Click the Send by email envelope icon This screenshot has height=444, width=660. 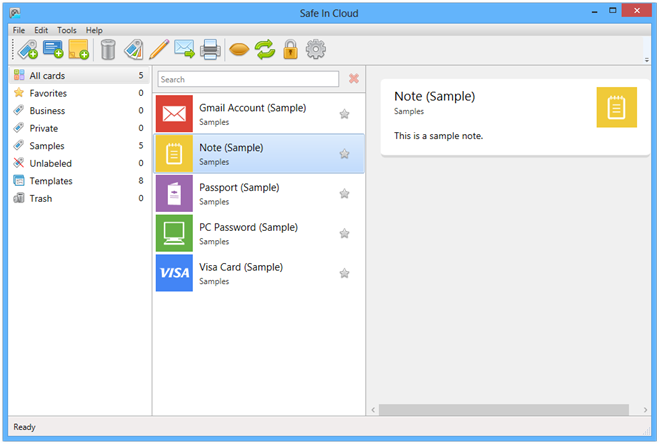[x=184, y=50]
